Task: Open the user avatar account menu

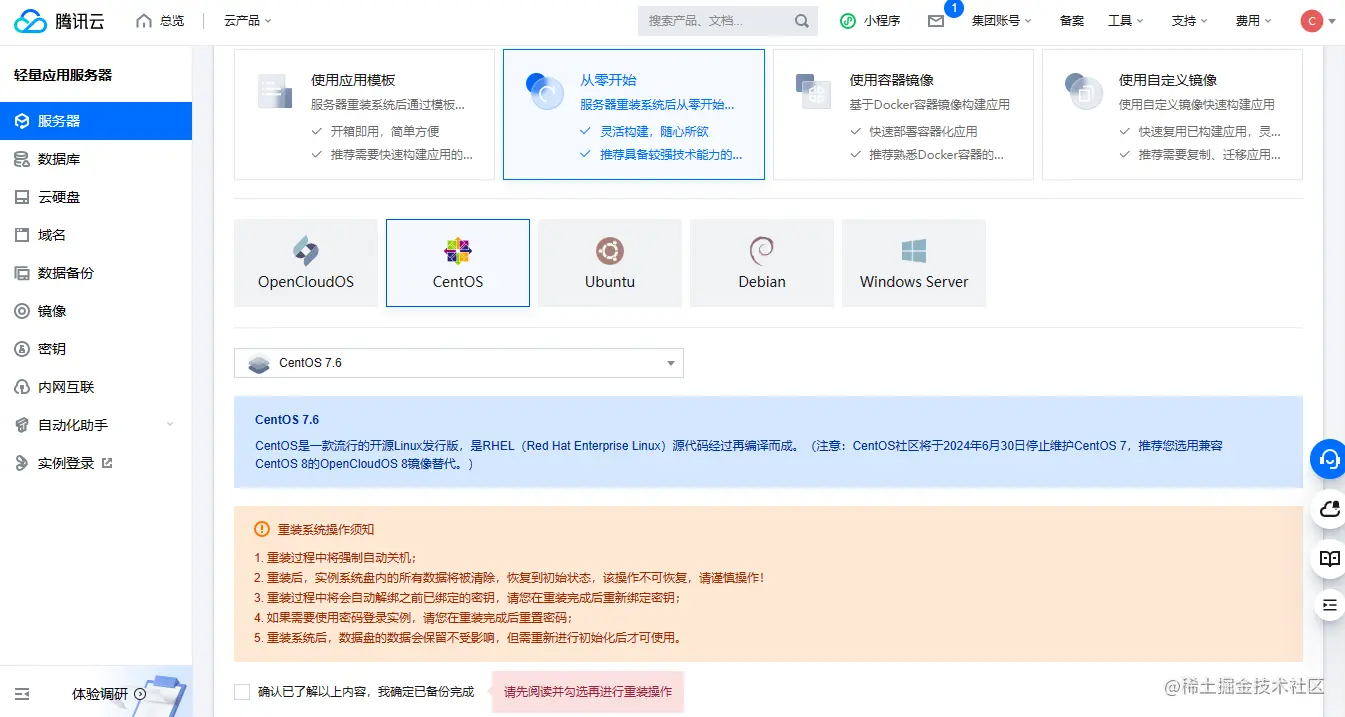Action: [1318, 20]
